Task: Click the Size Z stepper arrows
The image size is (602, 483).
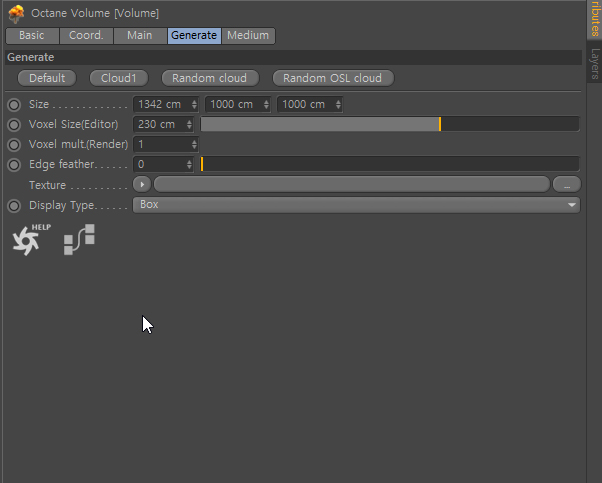Action: (x=338, y=104)
